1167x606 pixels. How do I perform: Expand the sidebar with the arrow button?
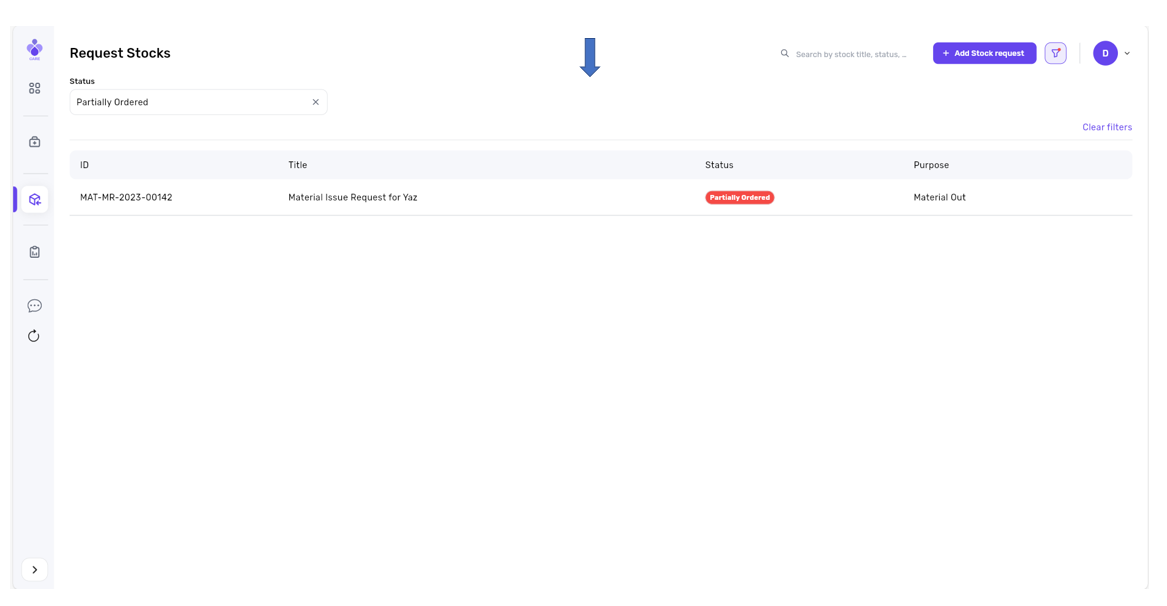35,570
